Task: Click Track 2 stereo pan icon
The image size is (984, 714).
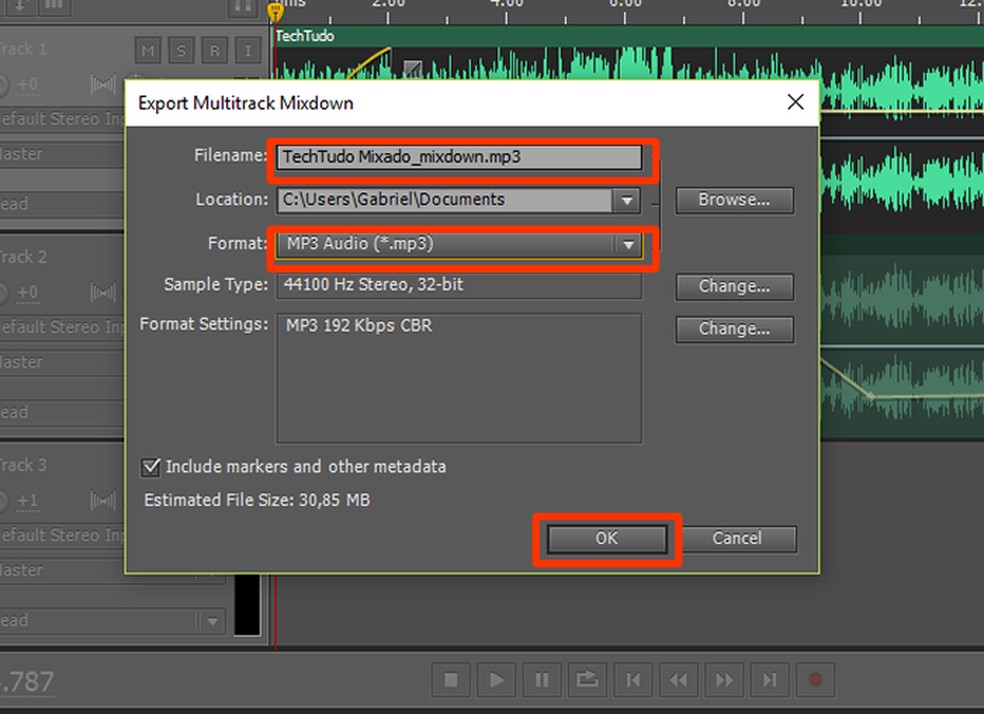Action: 103,292
